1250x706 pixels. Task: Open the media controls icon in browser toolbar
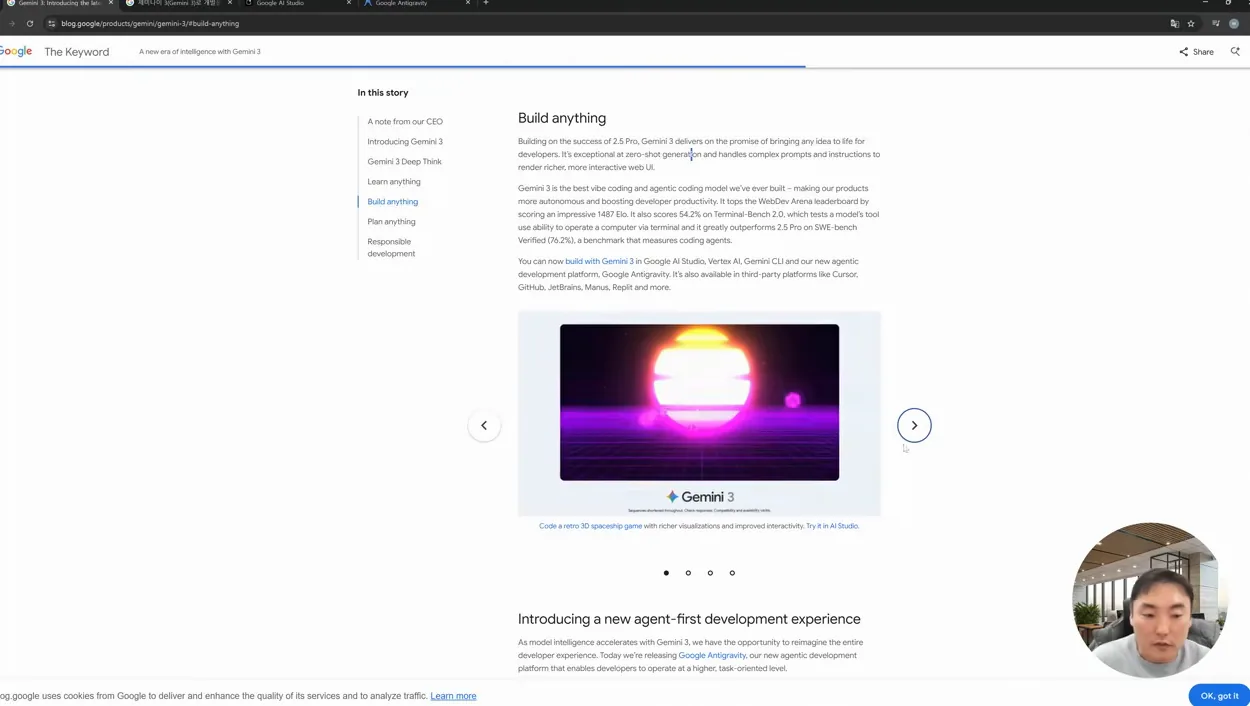pyautogui.click(x=1215, y=23)
